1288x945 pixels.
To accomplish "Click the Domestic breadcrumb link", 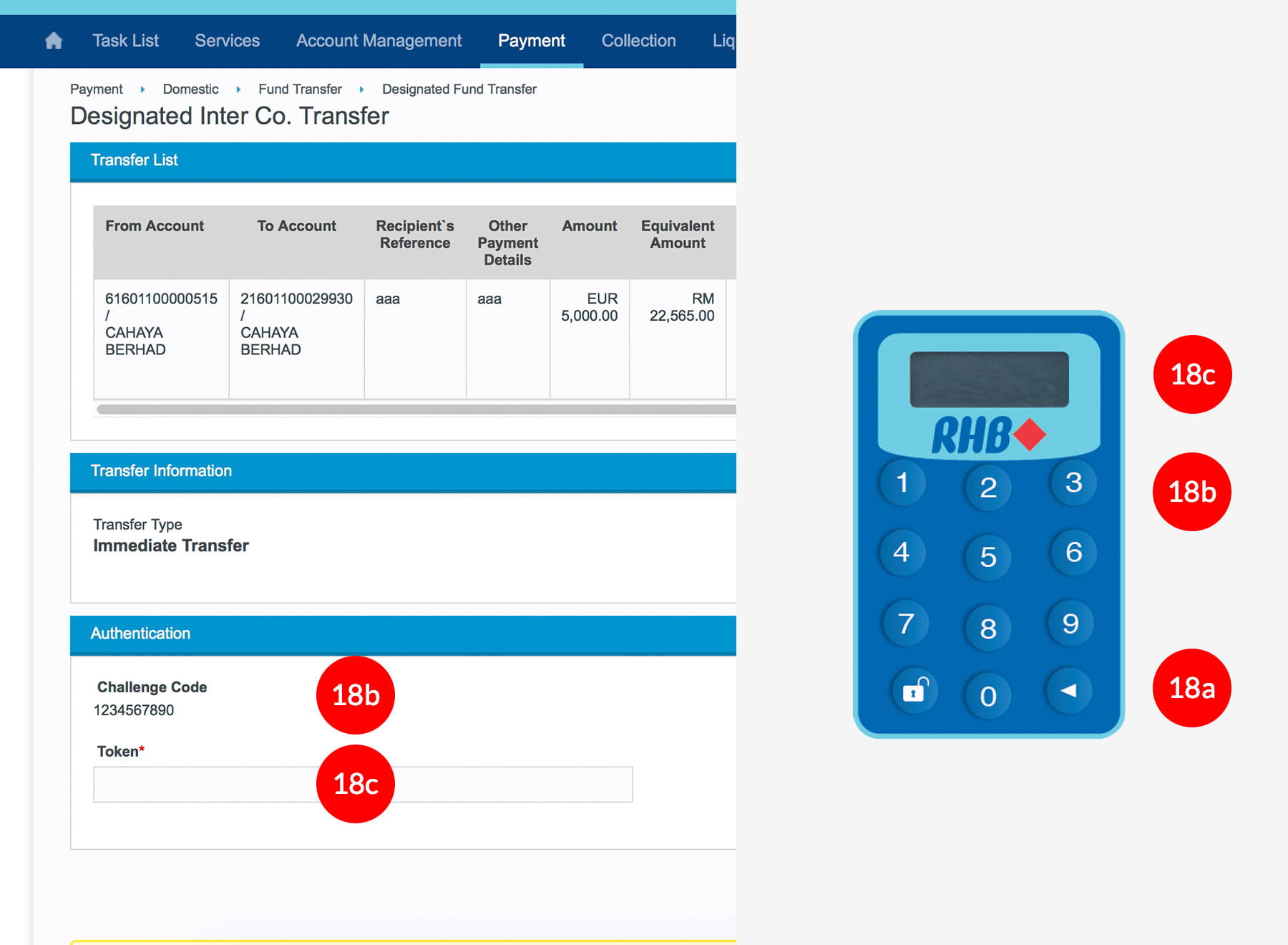I will [x=190, y=89].
